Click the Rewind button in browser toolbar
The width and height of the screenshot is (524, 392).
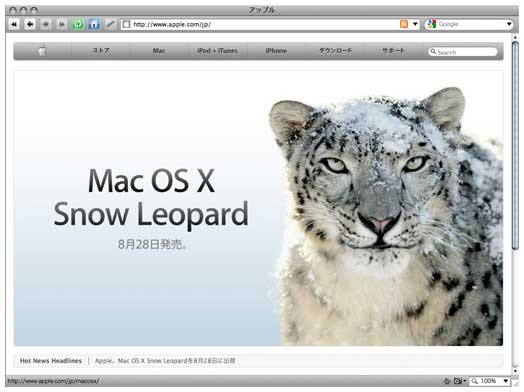coord(14,24)
